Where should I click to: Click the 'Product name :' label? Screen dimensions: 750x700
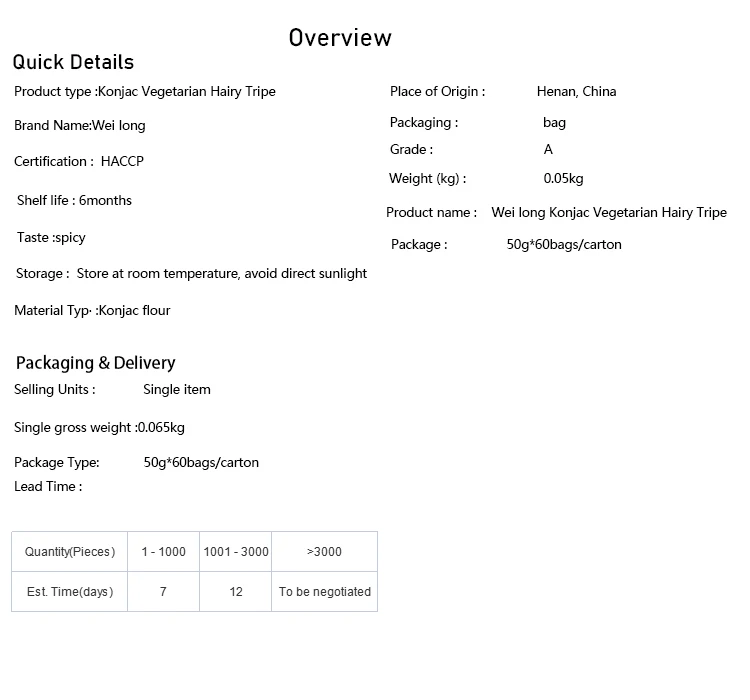[431, 212]
